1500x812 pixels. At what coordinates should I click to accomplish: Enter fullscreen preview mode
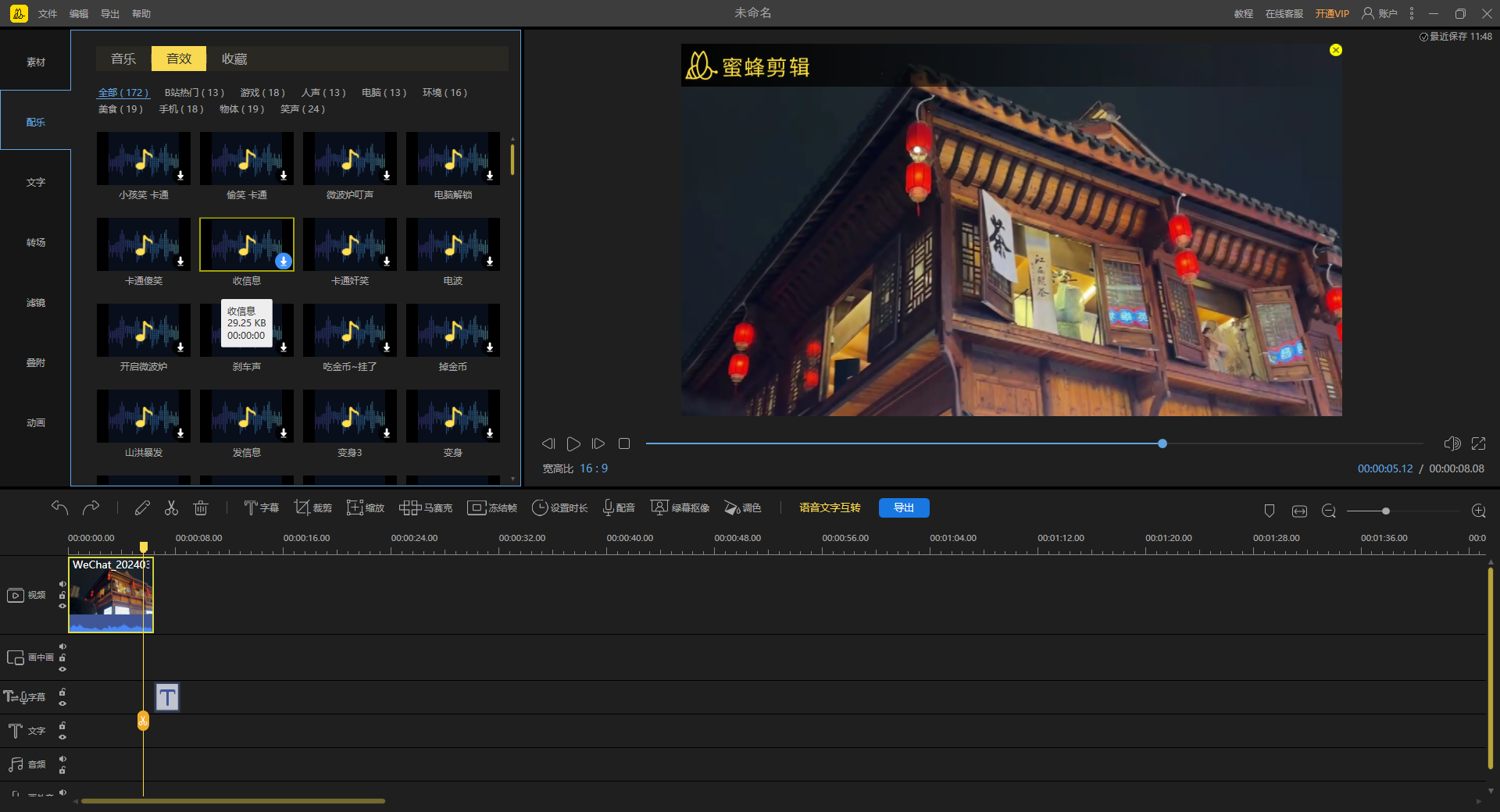click(1478, 443)
